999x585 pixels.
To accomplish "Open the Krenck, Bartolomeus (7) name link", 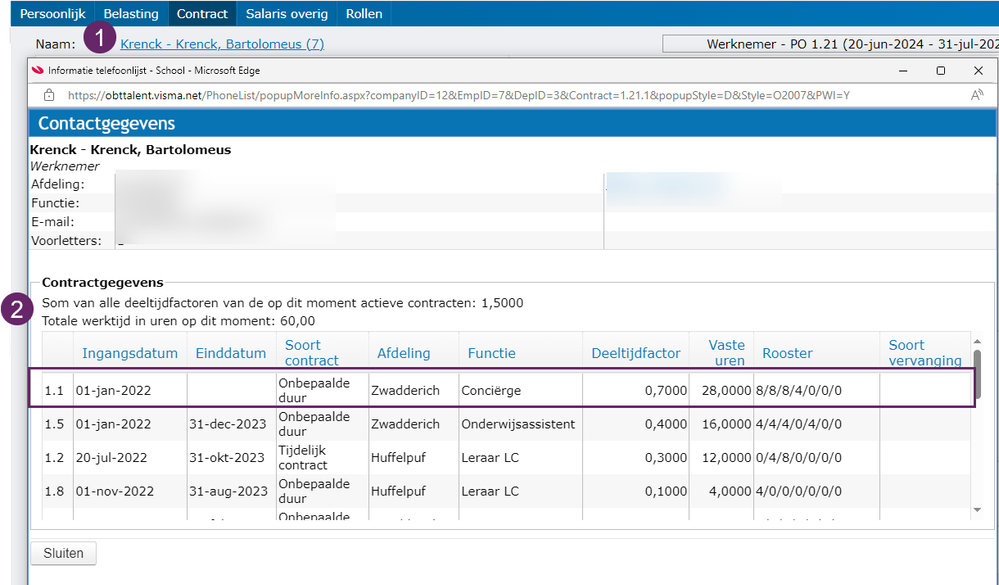I will tap(222, 44).
